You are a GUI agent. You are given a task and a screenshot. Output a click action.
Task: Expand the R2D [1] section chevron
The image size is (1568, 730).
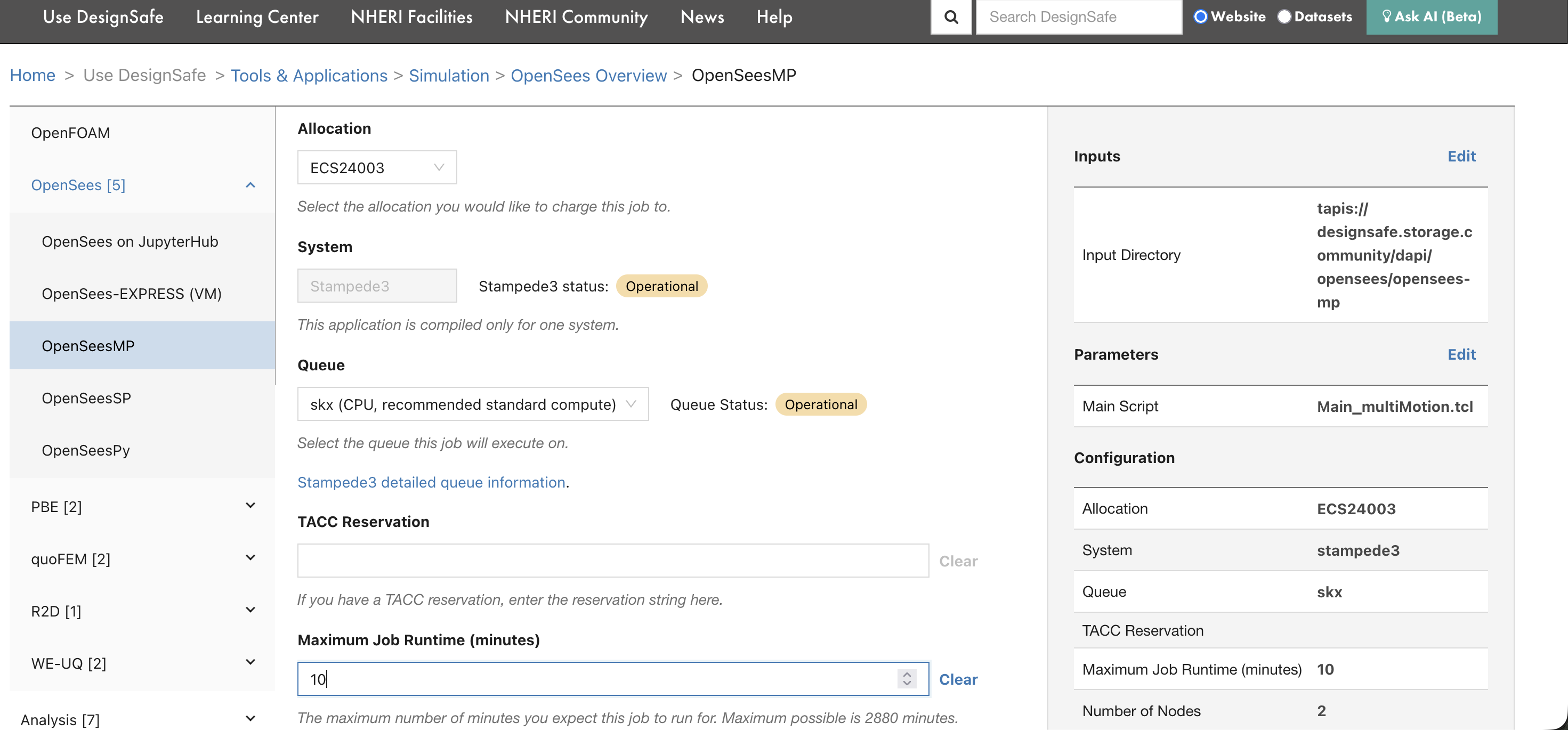(250, 610)
